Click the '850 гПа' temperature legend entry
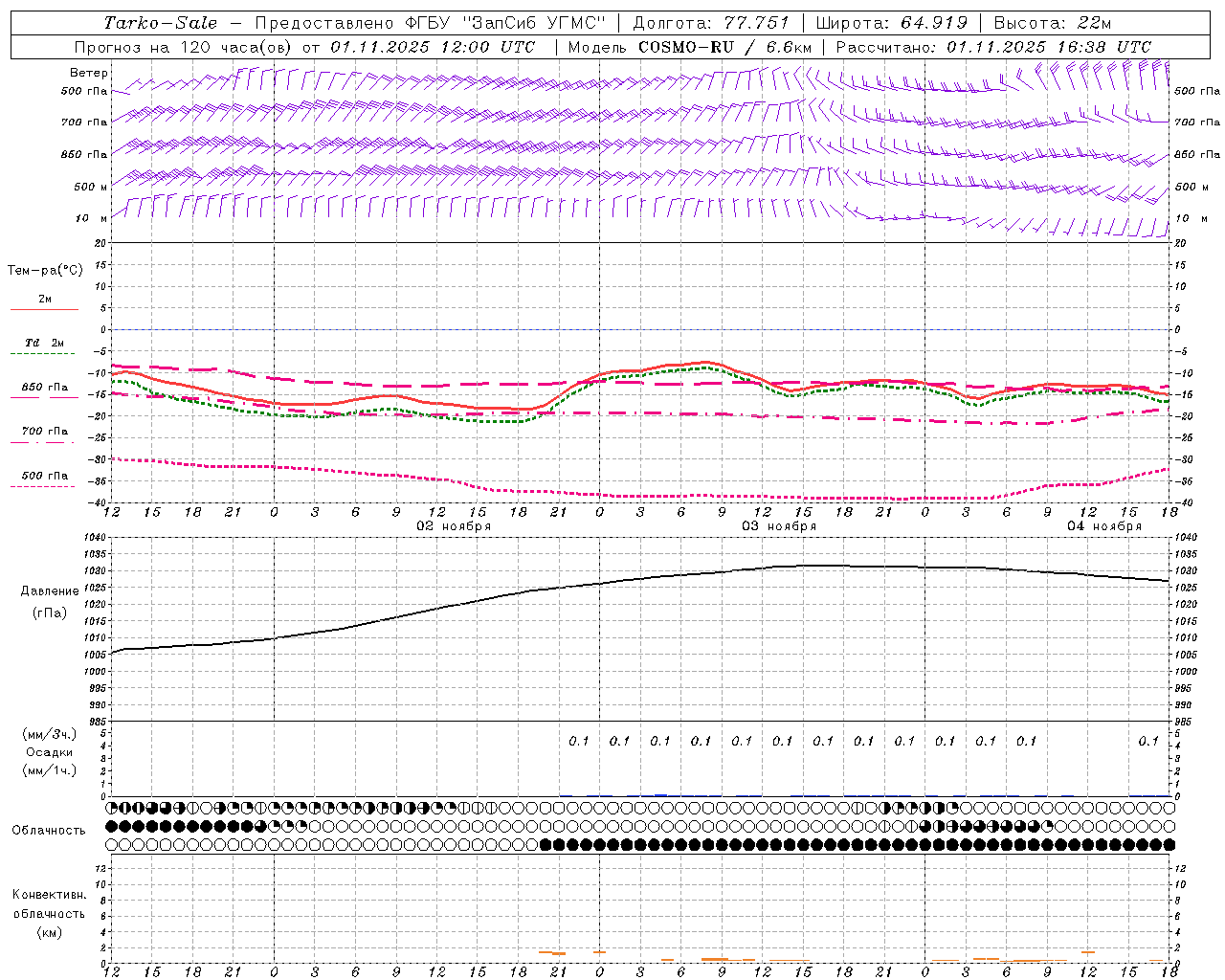This screenshot has width=1225, height=980. (44, 388)
